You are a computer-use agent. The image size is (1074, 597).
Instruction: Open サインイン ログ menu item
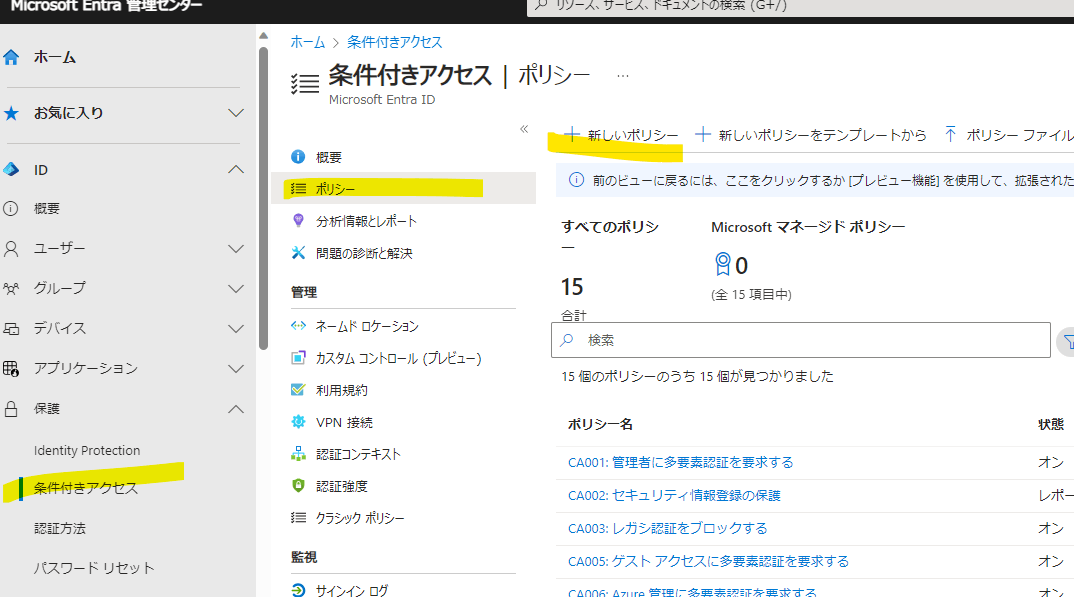[x=351, y=590]
